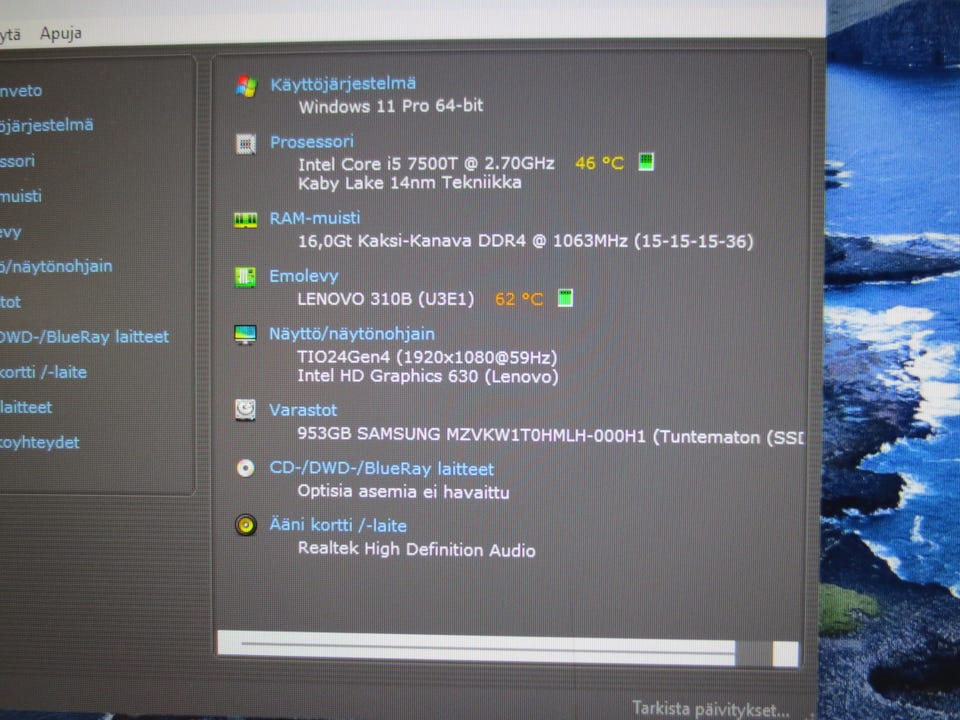960x720 pixels.
Task: Open the Varastot heading link
Action: [303, 410]
